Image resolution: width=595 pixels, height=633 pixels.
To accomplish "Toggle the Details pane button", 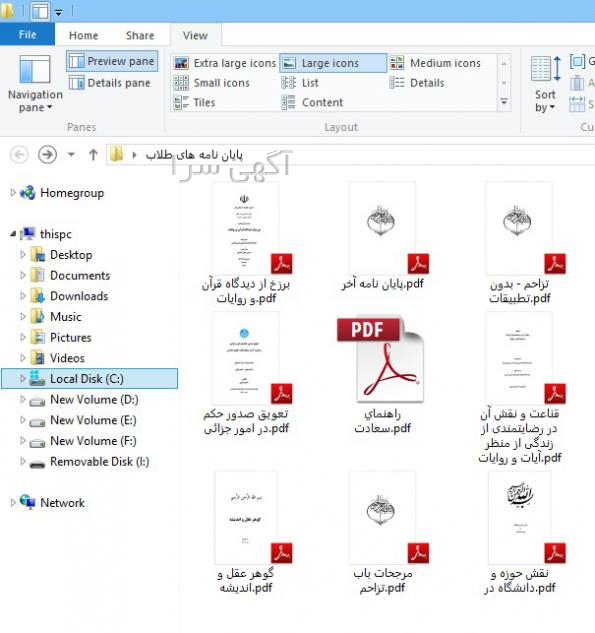I will [110, 83].
